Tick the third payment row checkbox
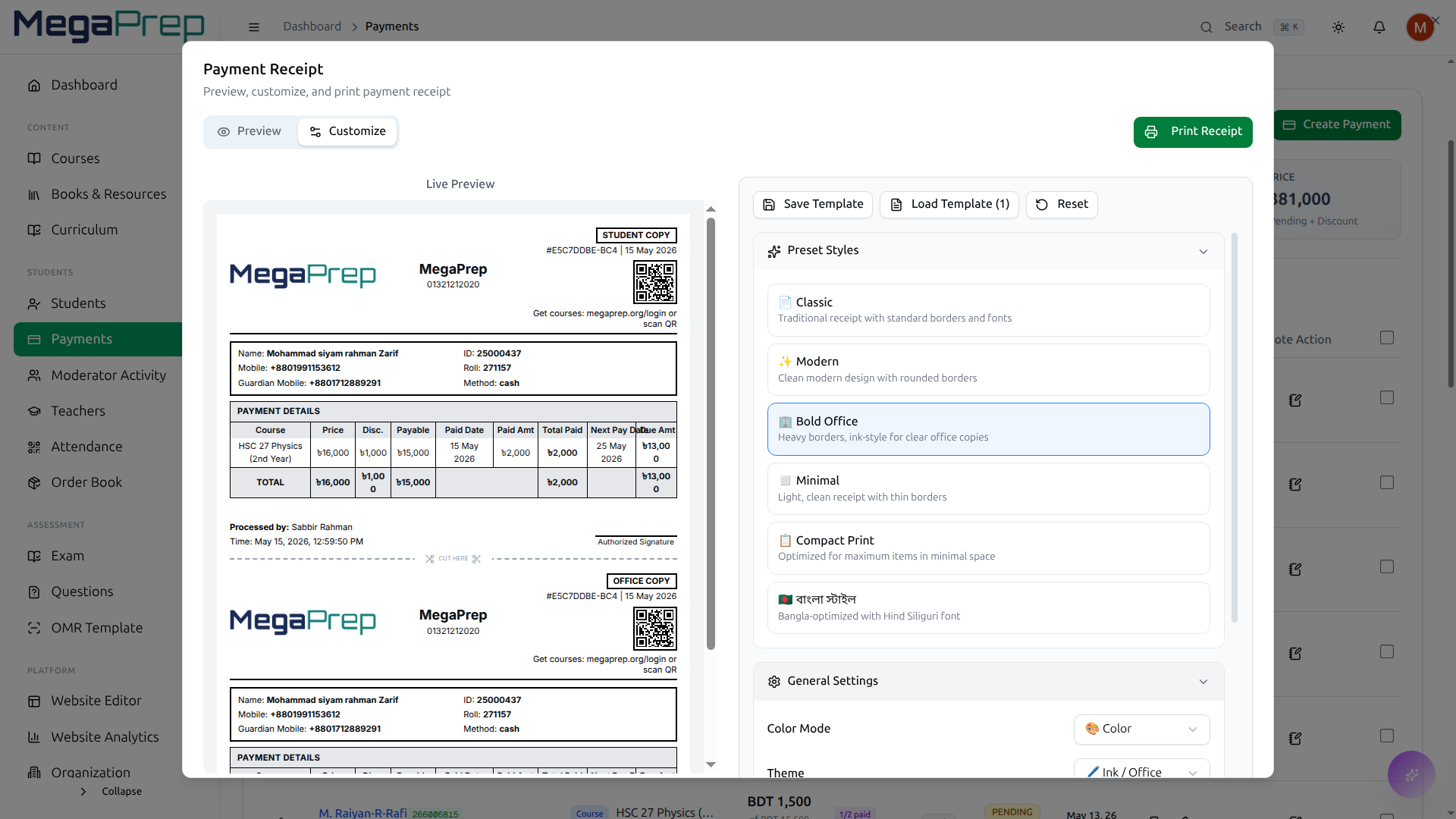This screenshot has height=819, width=1456. tap(1387, 566)
